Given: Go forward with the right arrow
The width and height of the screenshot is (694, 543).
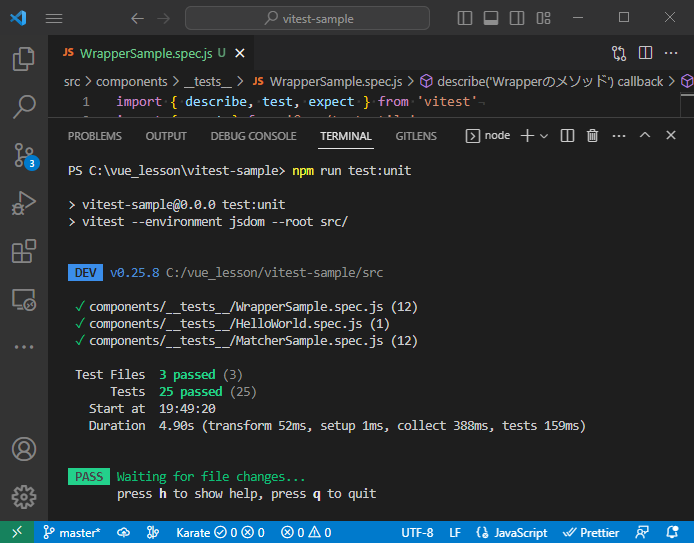Looking at the screenshot, I should tap(163, 19).
